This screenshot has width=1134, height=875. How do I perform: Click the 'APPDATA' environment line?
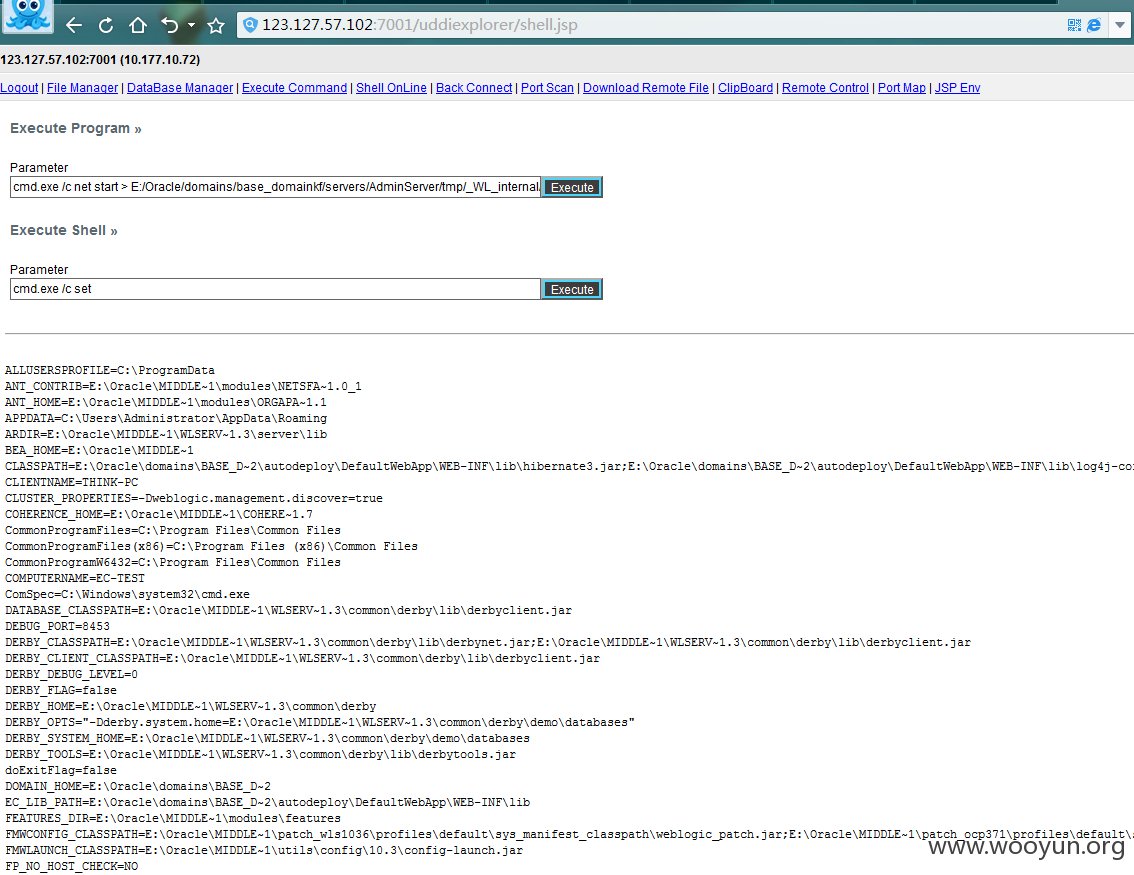[166, 419]
